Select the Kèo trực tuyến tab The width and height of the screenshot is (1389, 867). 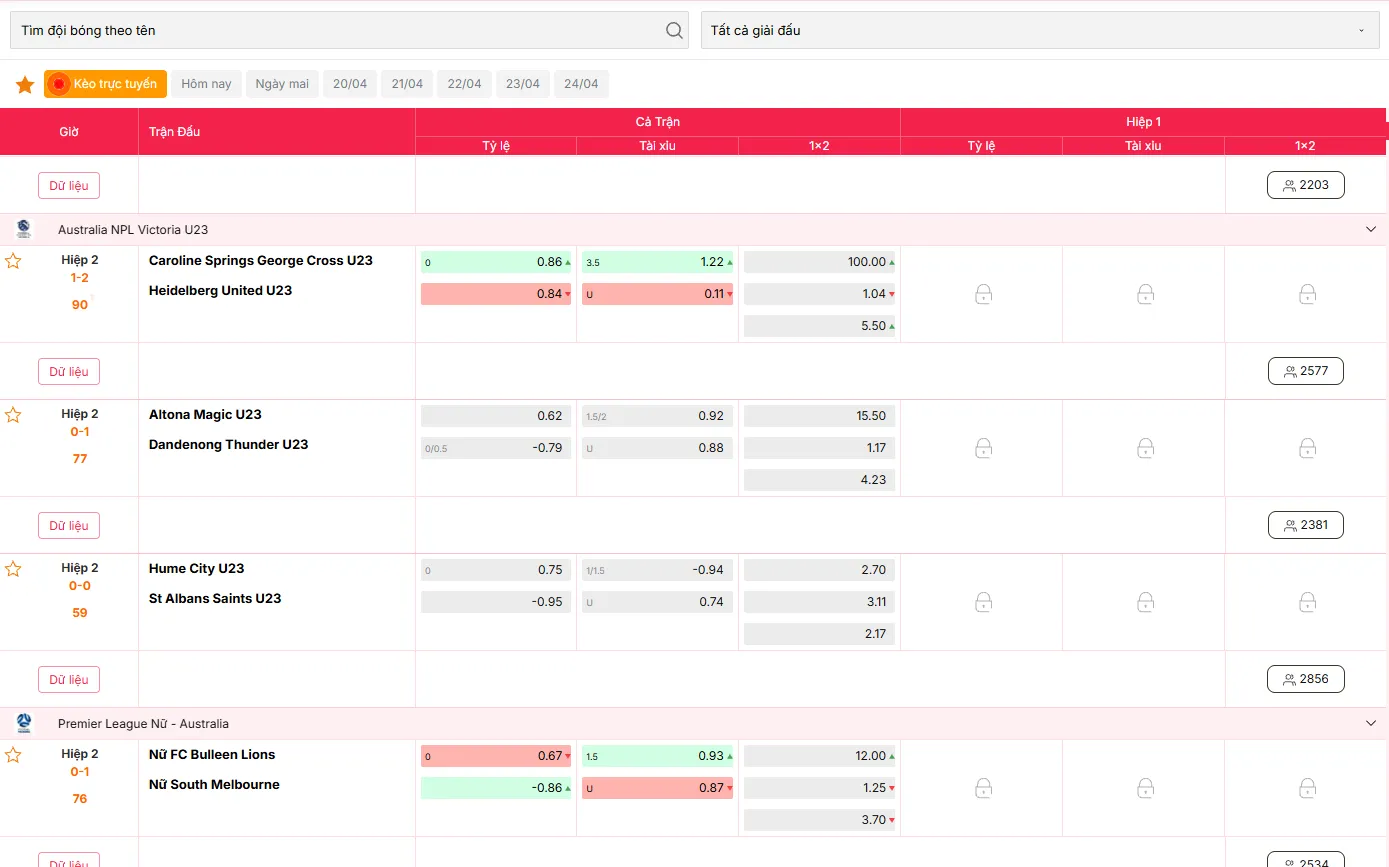105,84
